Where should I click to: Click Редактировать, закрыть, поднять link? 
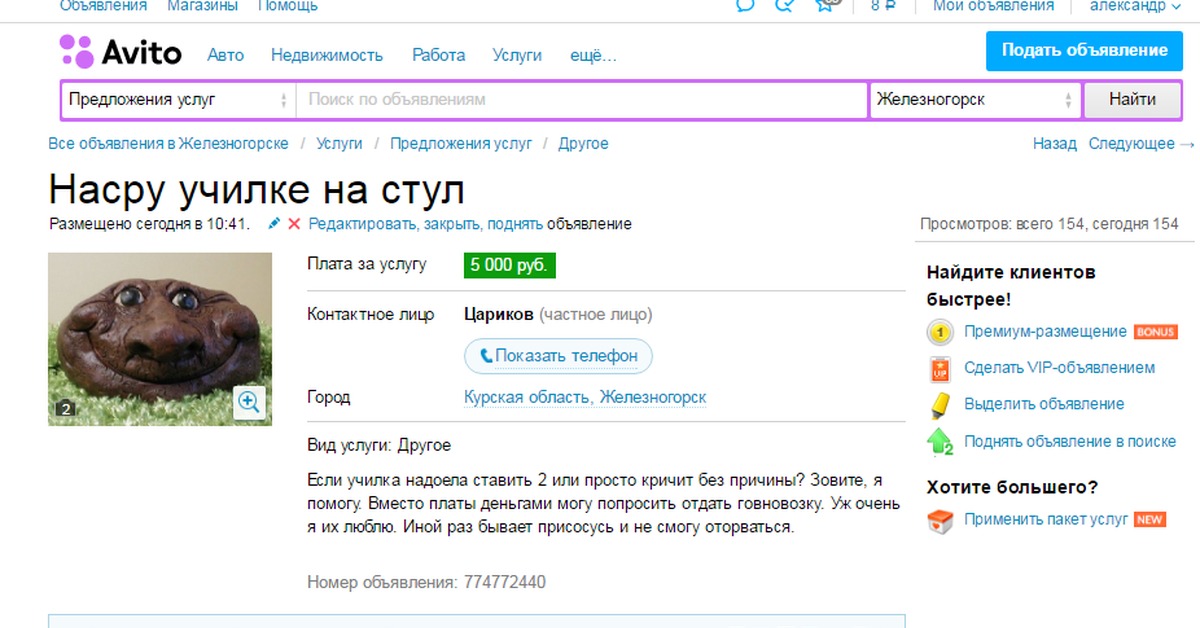[426, 224]
